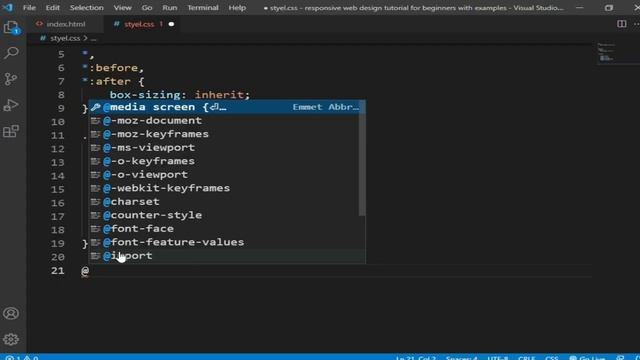
Task: Switch to the index.html tab
Action: [x=65, y=24]
